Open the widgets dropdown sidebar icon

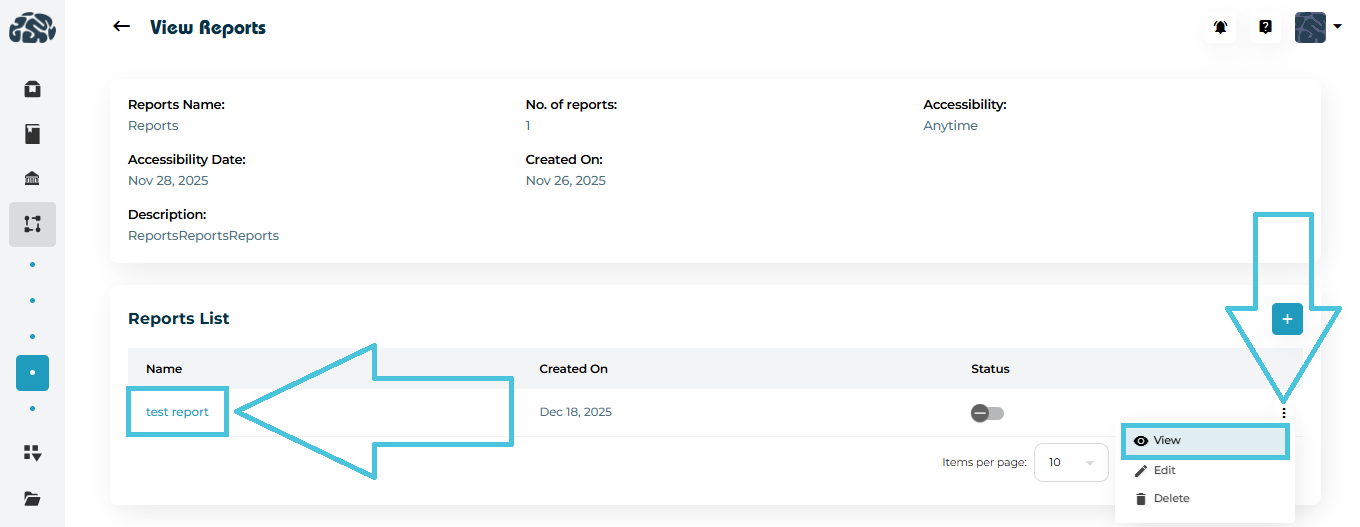[32, 453]
